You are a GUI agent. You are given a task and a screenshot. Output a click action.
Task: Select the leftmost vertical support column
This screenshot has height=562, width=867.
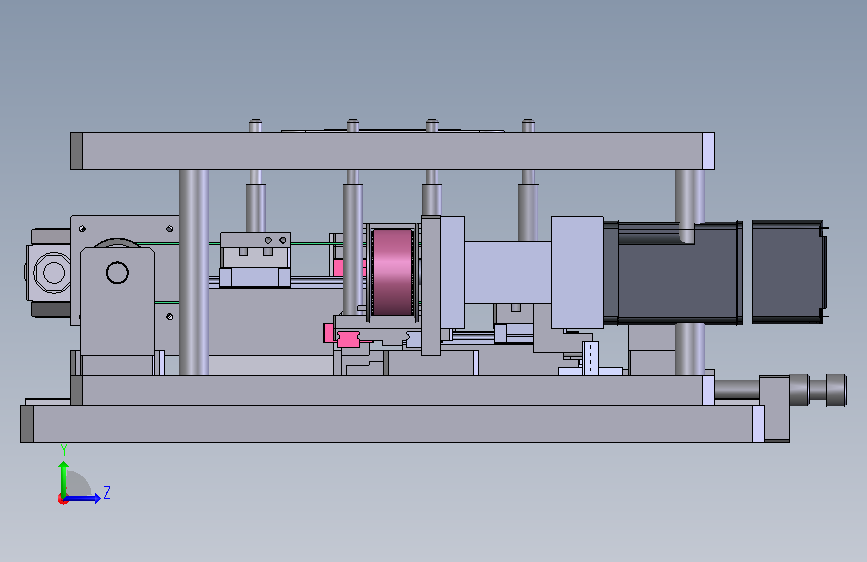pyautogui.click(x=194, y=272)
